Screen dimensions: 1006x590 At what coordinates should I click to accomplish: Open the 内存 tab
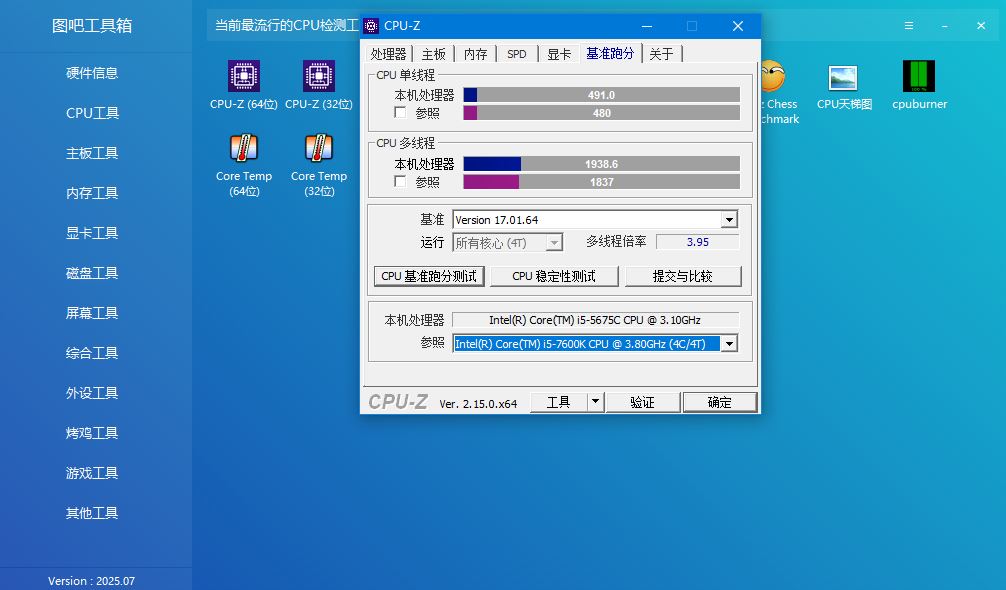tap(475, 54)
